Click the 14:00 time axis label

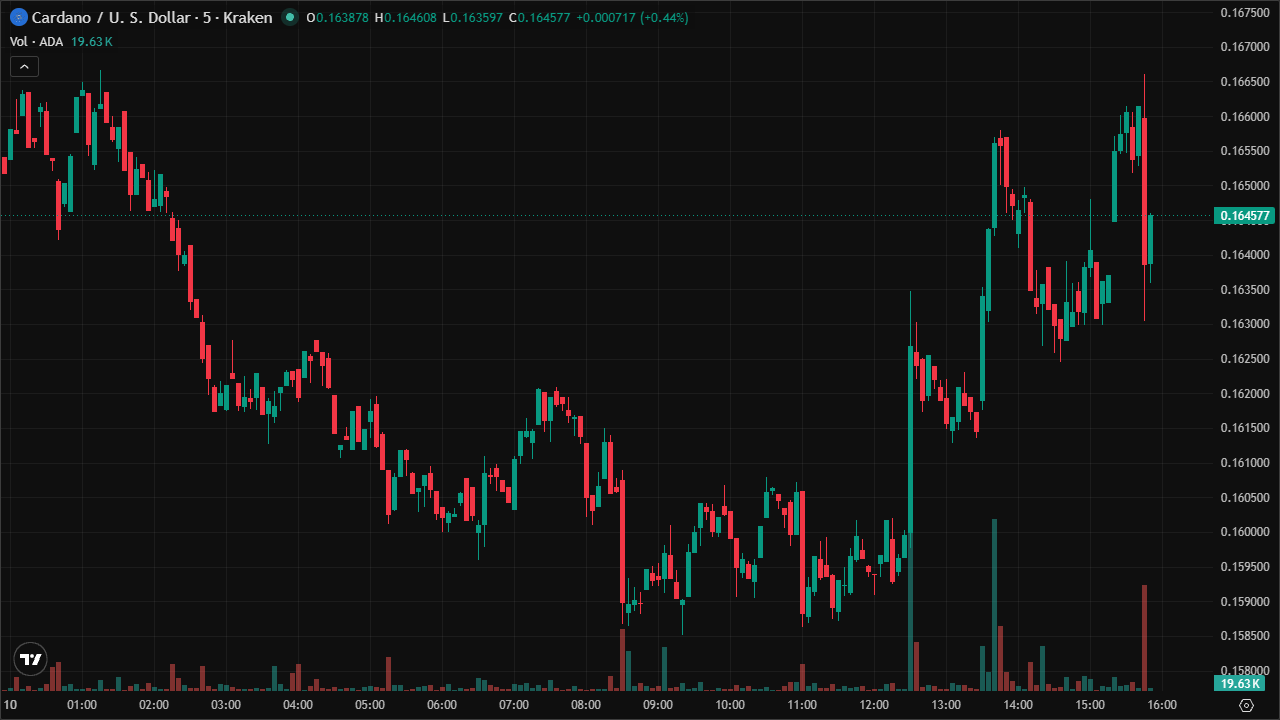pyautogui.click(x=1018, y=705)
